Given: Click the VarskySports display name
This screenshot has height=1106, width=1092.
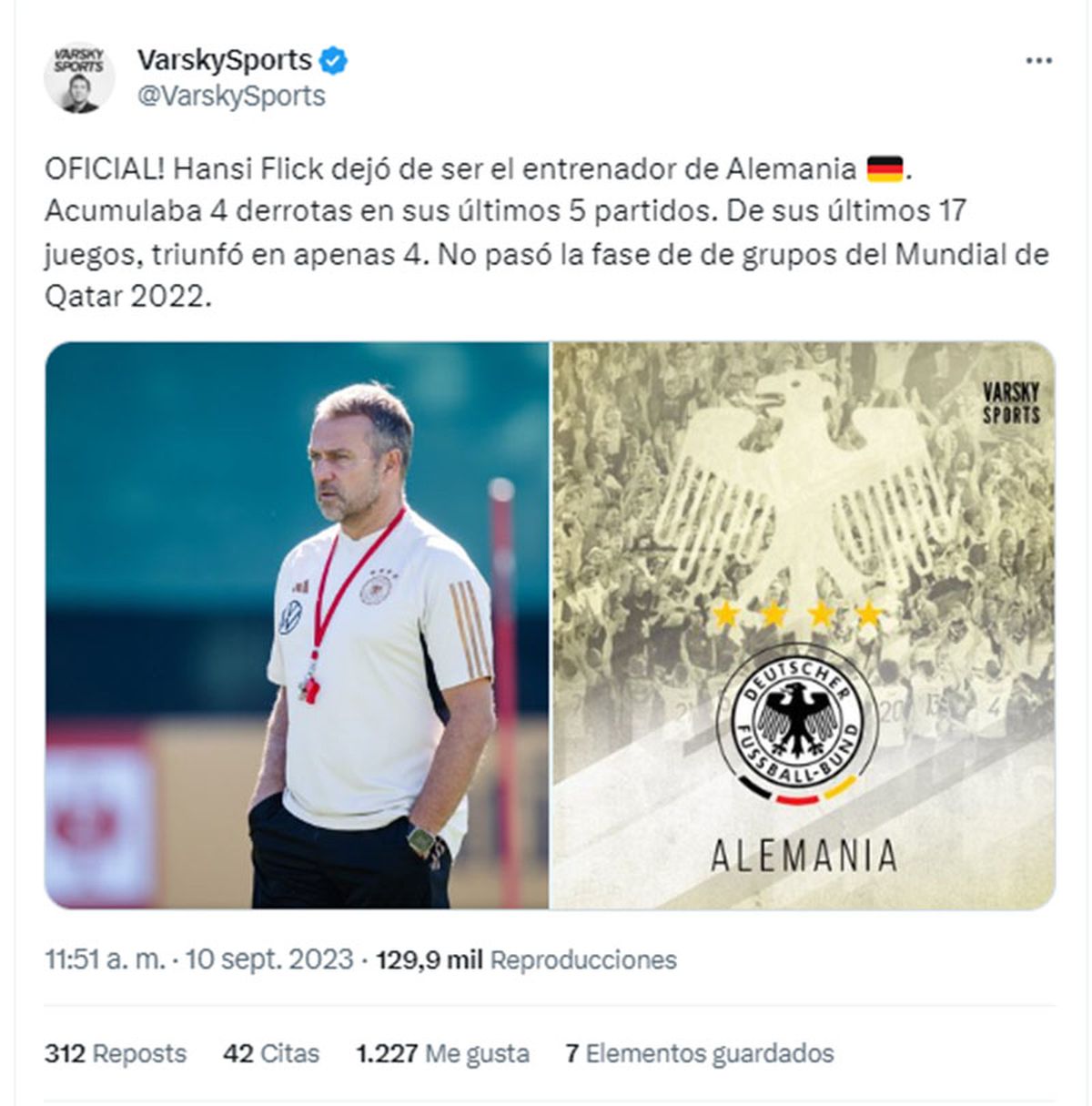Looking at the screenshot, I should (x=224, y=60).
